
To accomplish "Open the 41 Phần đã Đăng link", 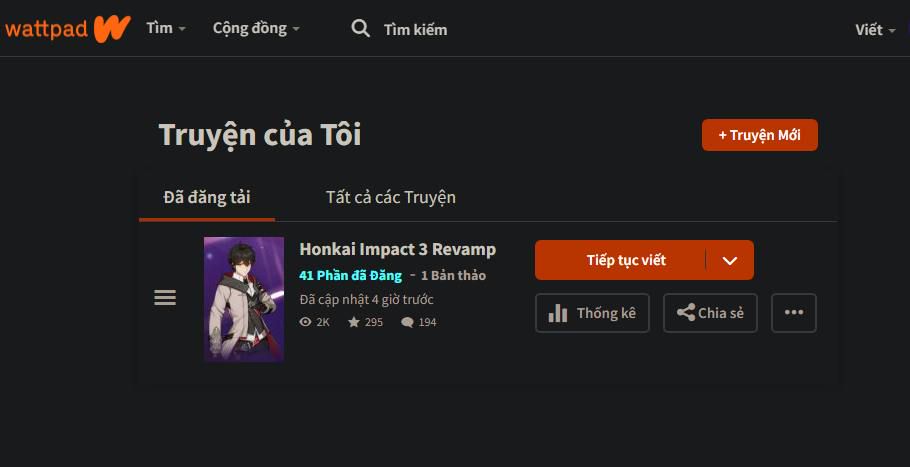I will [351, 275].
